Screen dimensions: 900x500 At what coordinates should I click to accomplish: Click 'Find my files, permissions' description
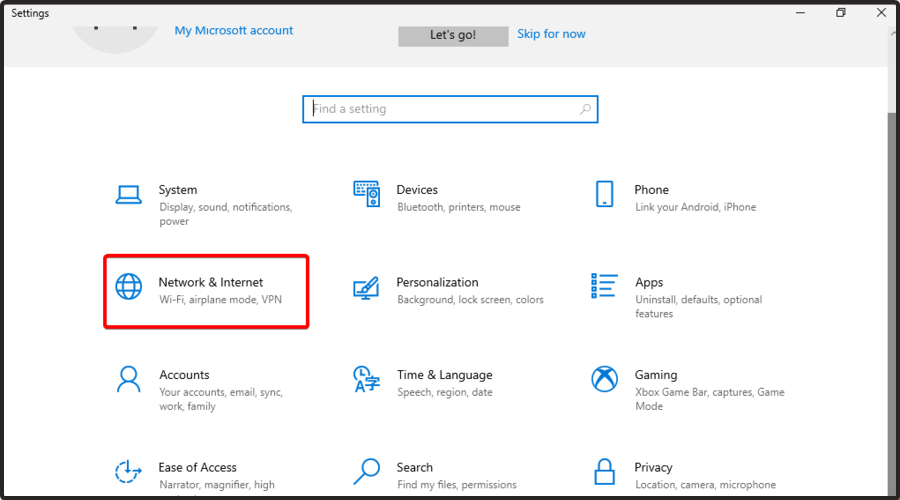[457, 485]
